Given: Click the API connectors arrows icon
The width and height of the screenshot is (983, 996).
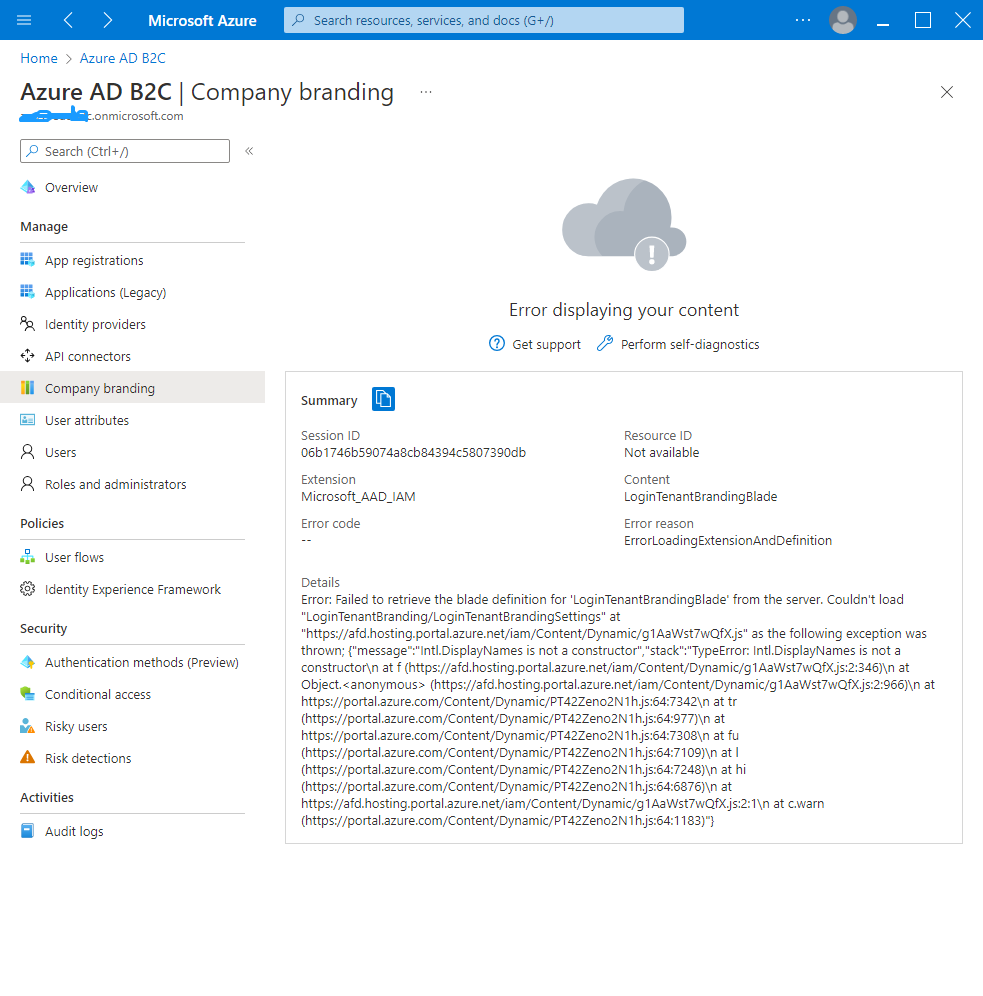Looking at the screenshot, I should (27, 356).
